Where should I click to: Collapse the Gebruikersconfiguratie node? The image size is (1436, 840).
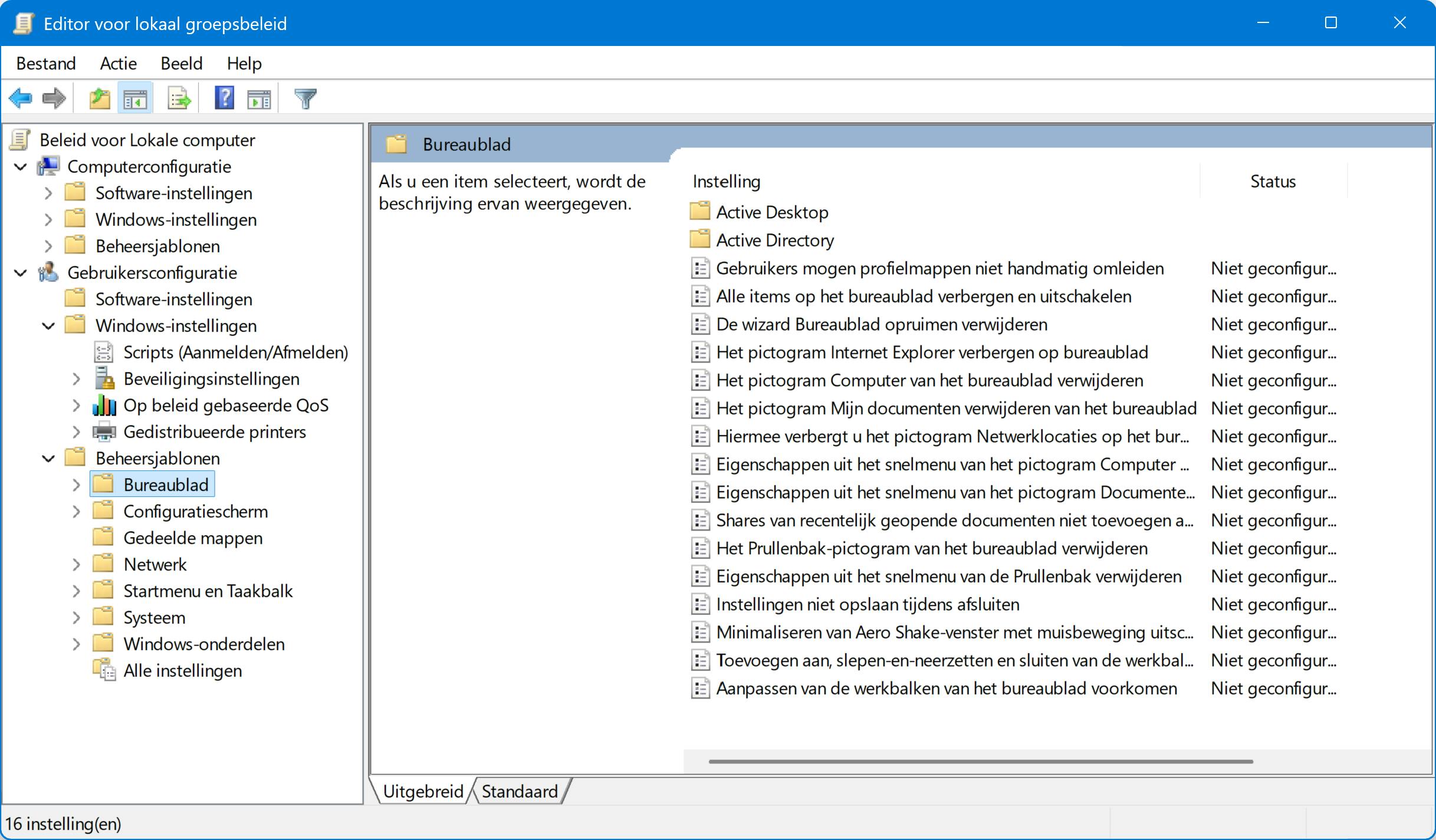click(21, 273)
